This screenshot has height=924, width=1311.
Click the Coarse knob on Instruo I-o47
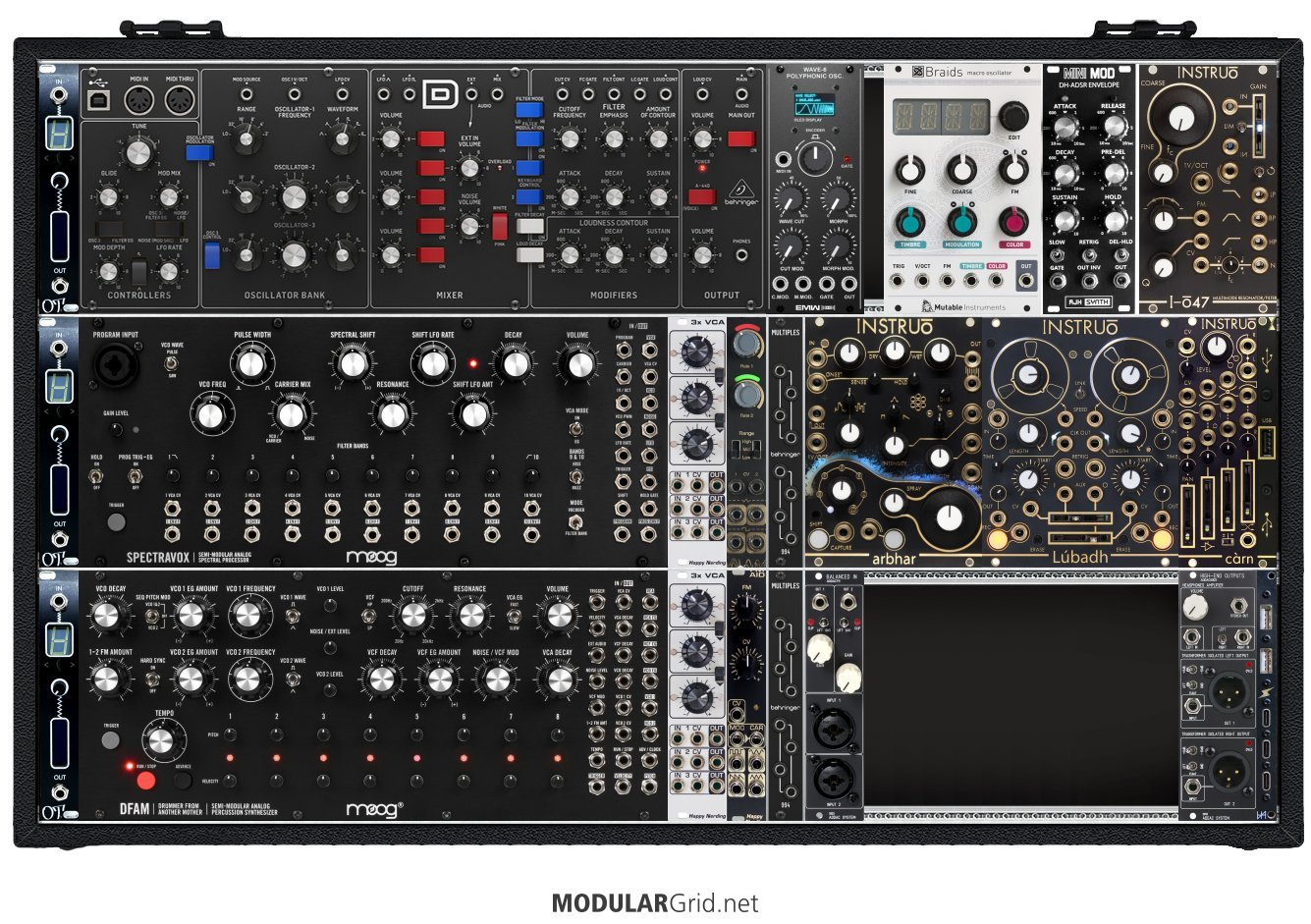1183,119
